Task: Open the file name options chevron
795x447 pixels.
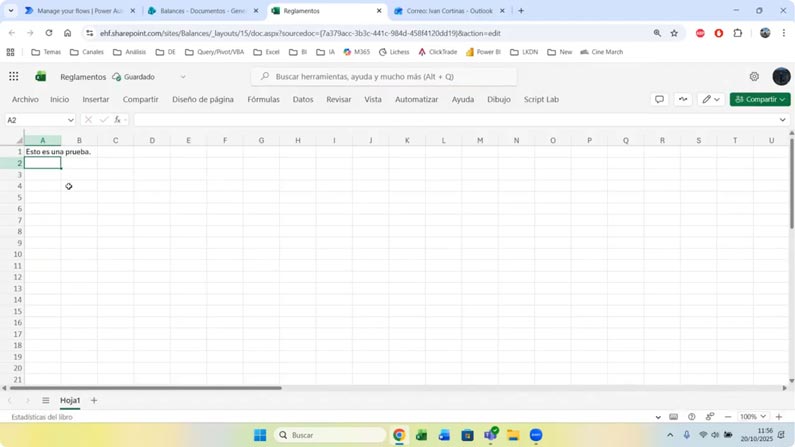Action: [x=183, y=77]
